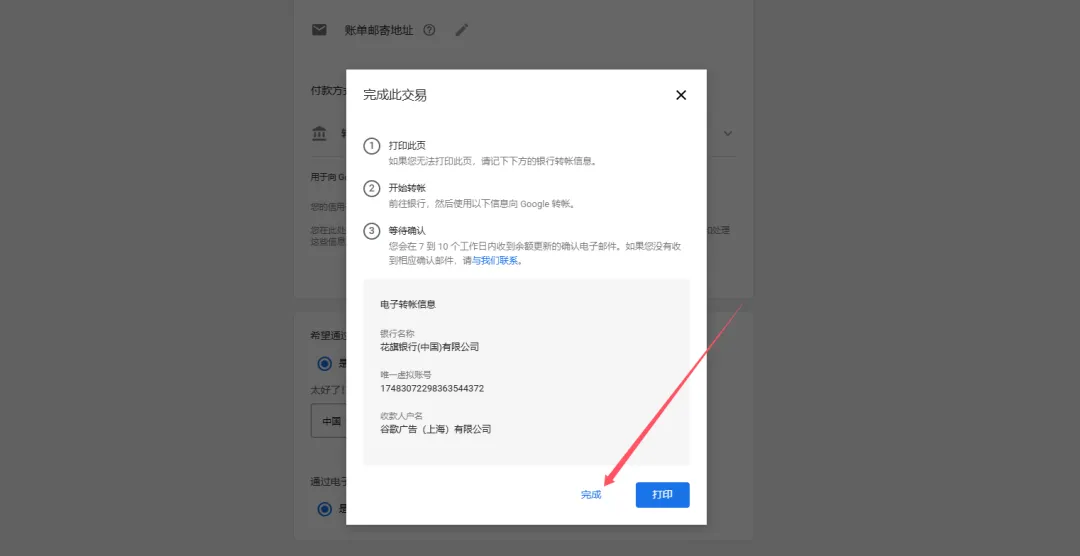Expand the payment method chevron on the right

(x=728, y=133)
